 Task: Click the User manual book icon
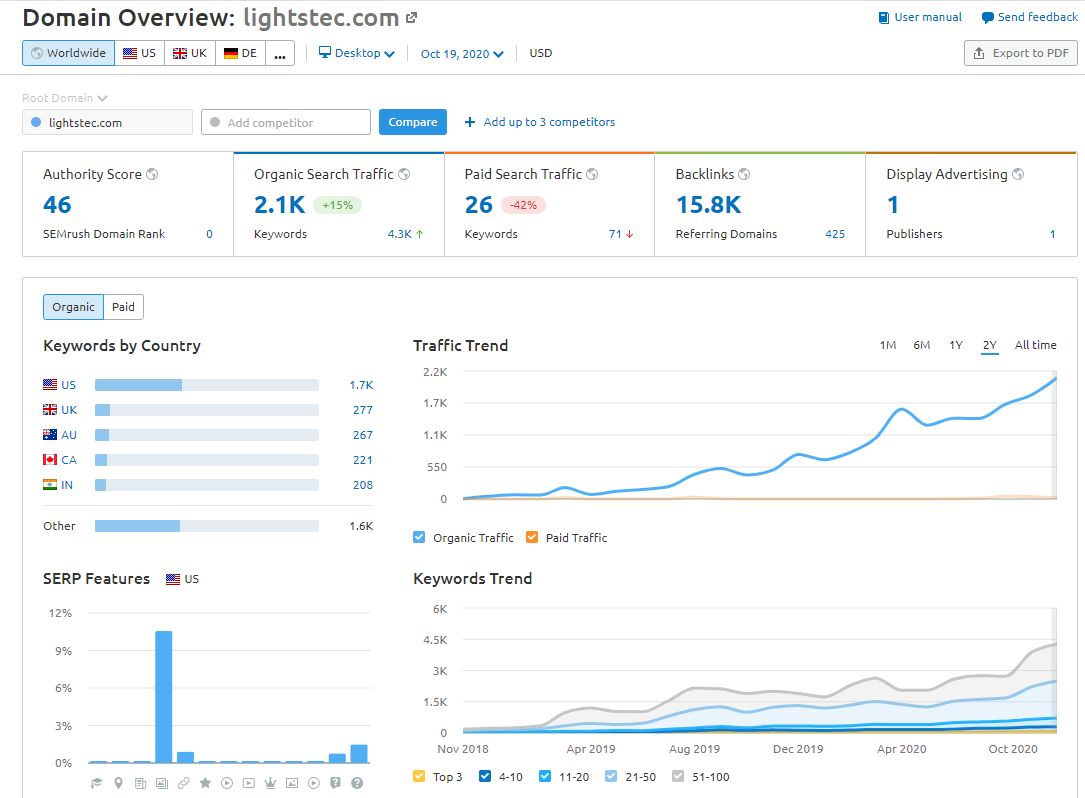(x=884, y=17)
